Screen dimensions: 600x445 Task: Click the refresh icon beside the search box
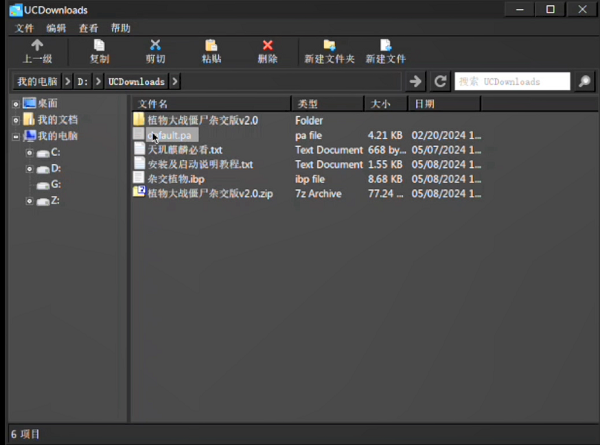(x=440, y=81)
